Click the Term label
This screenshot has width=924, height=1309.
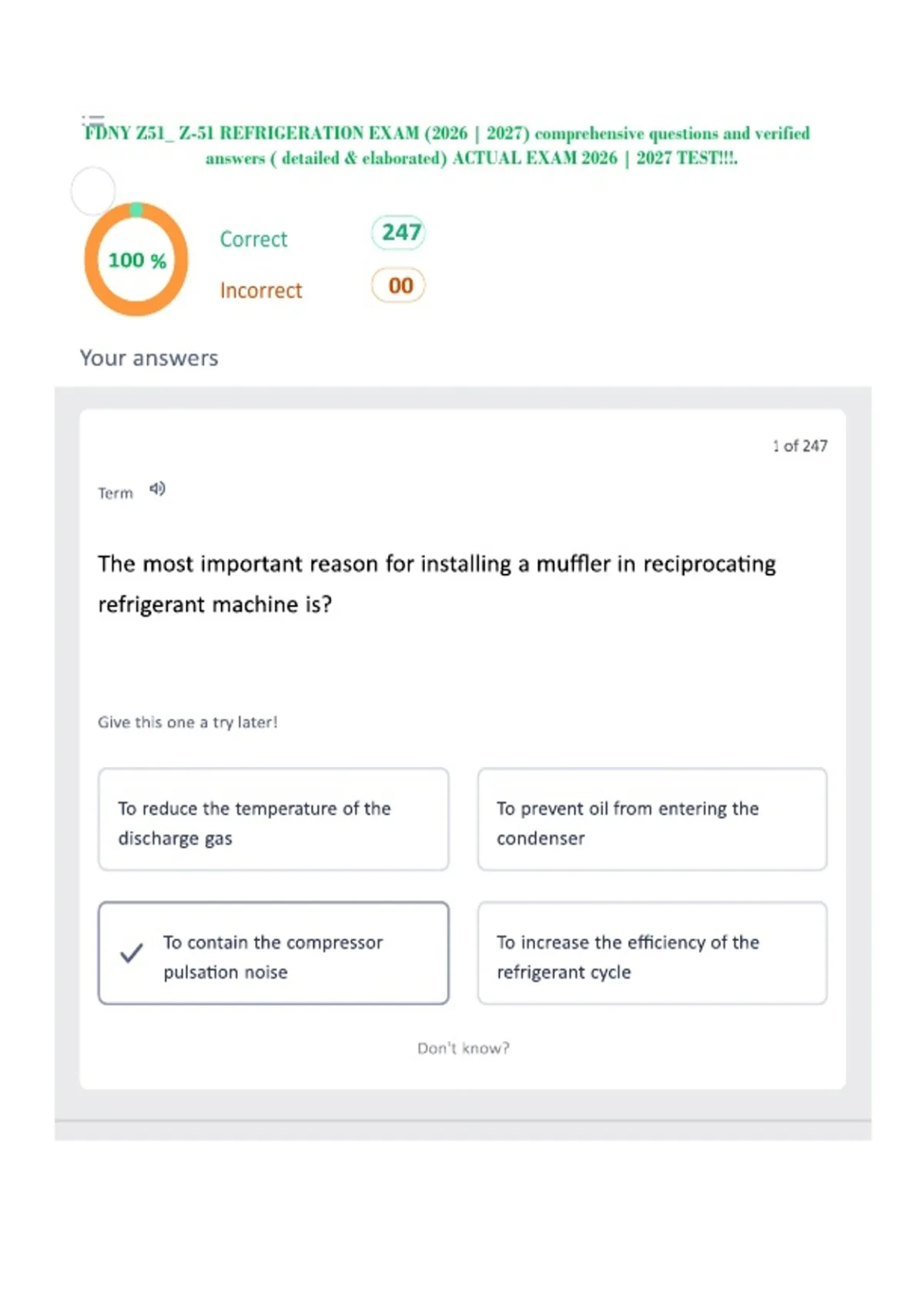coord(115,493)
